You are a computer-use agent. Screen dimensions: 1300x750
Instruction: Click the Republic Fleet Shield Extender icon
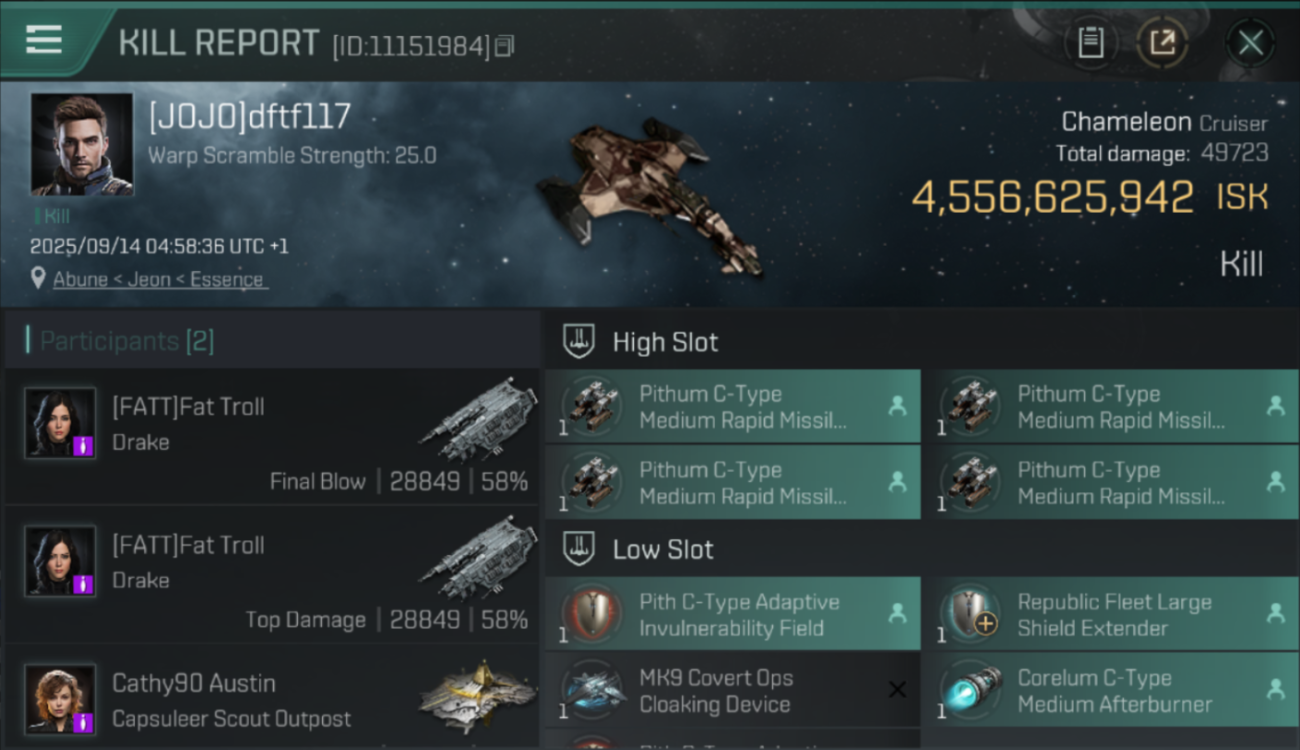970,615
